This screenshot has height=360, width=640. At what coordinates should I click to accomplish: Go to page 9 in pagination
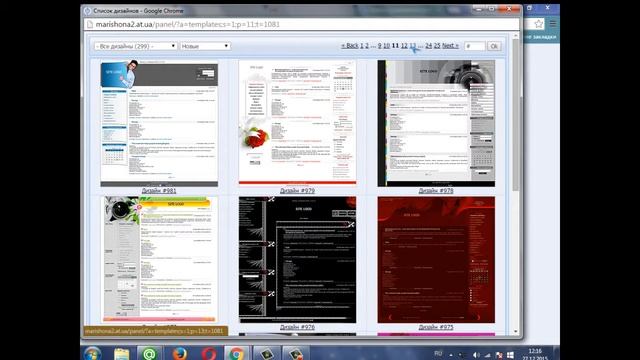click(x=380, y=46)
